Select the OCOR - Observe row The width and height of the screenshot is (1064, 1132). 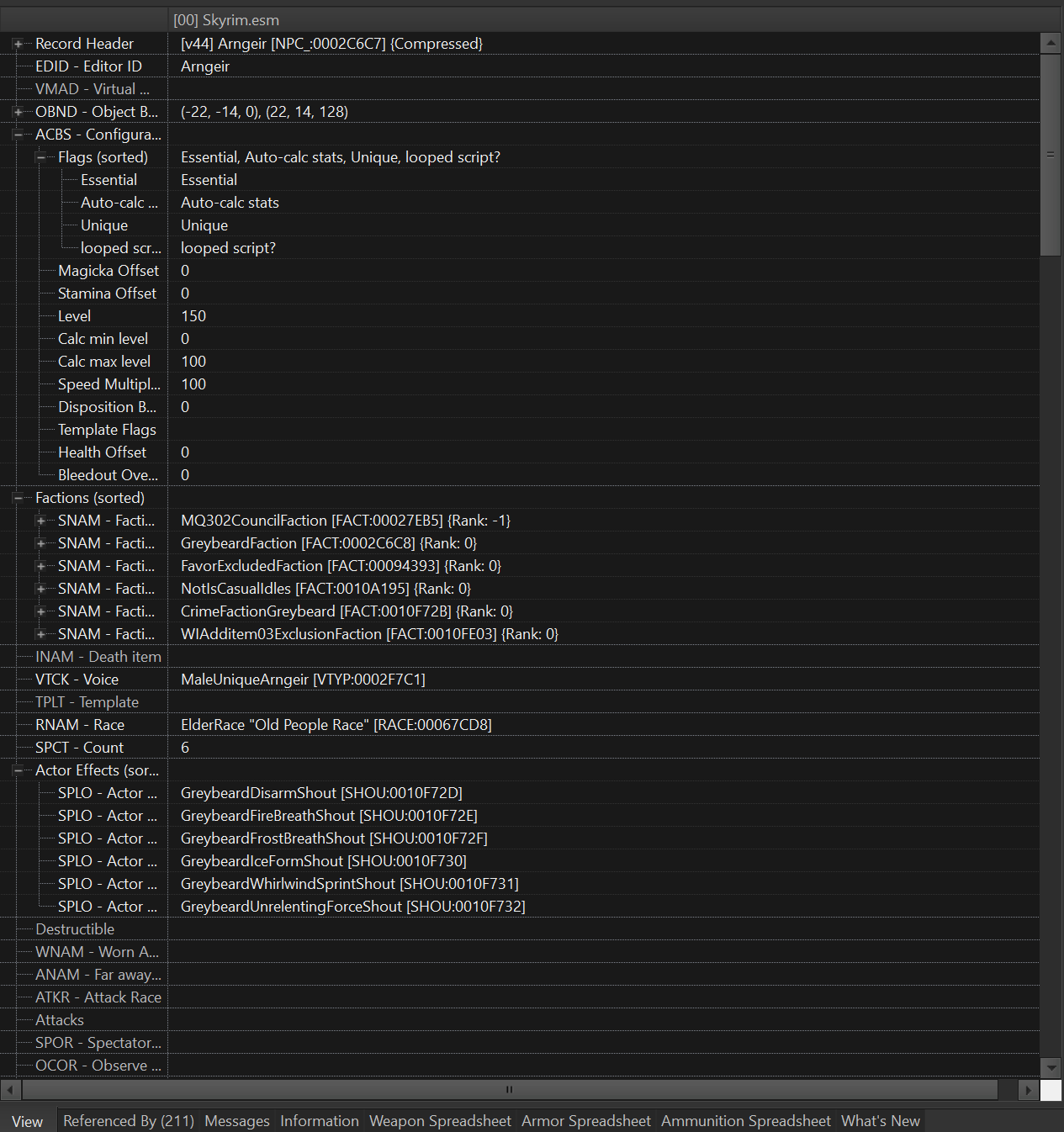coord(520,1066)
